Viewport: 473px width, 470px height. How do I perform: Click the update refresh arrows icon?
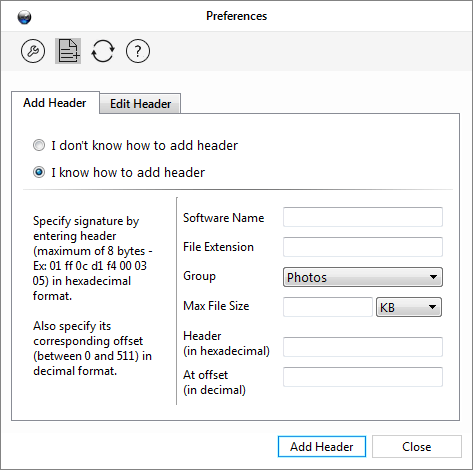click(x=103, y=51)
